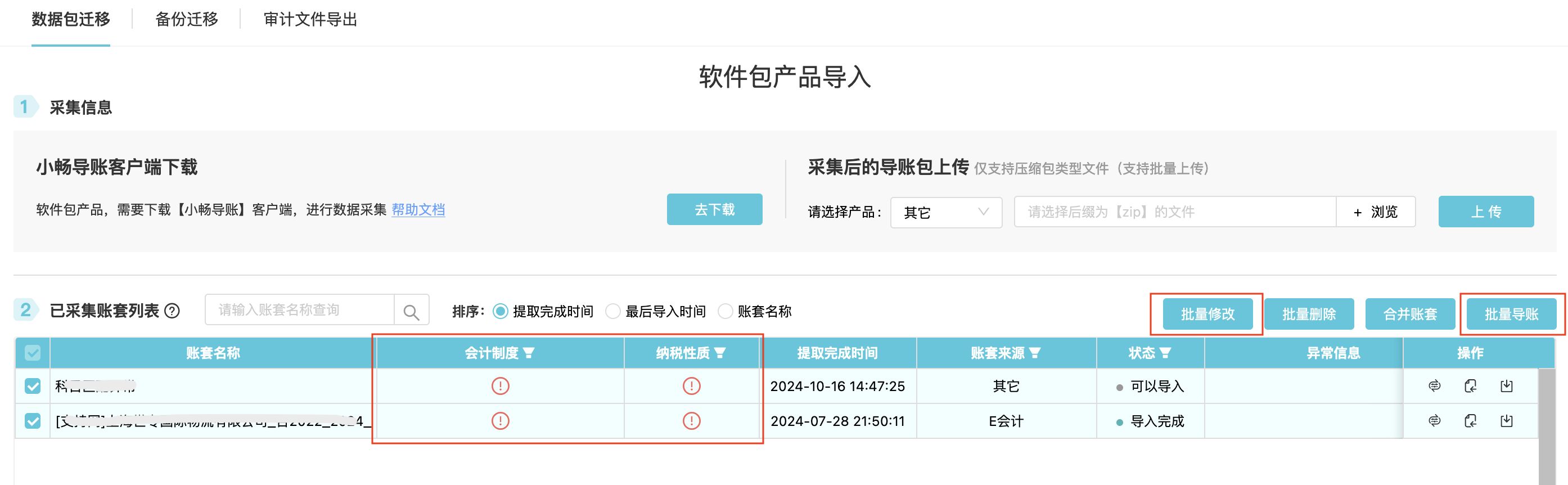Open the 请选择产品 dropdown showing 其它
The height and width of the screenshot is (485, 1568).
click(946, 212)
